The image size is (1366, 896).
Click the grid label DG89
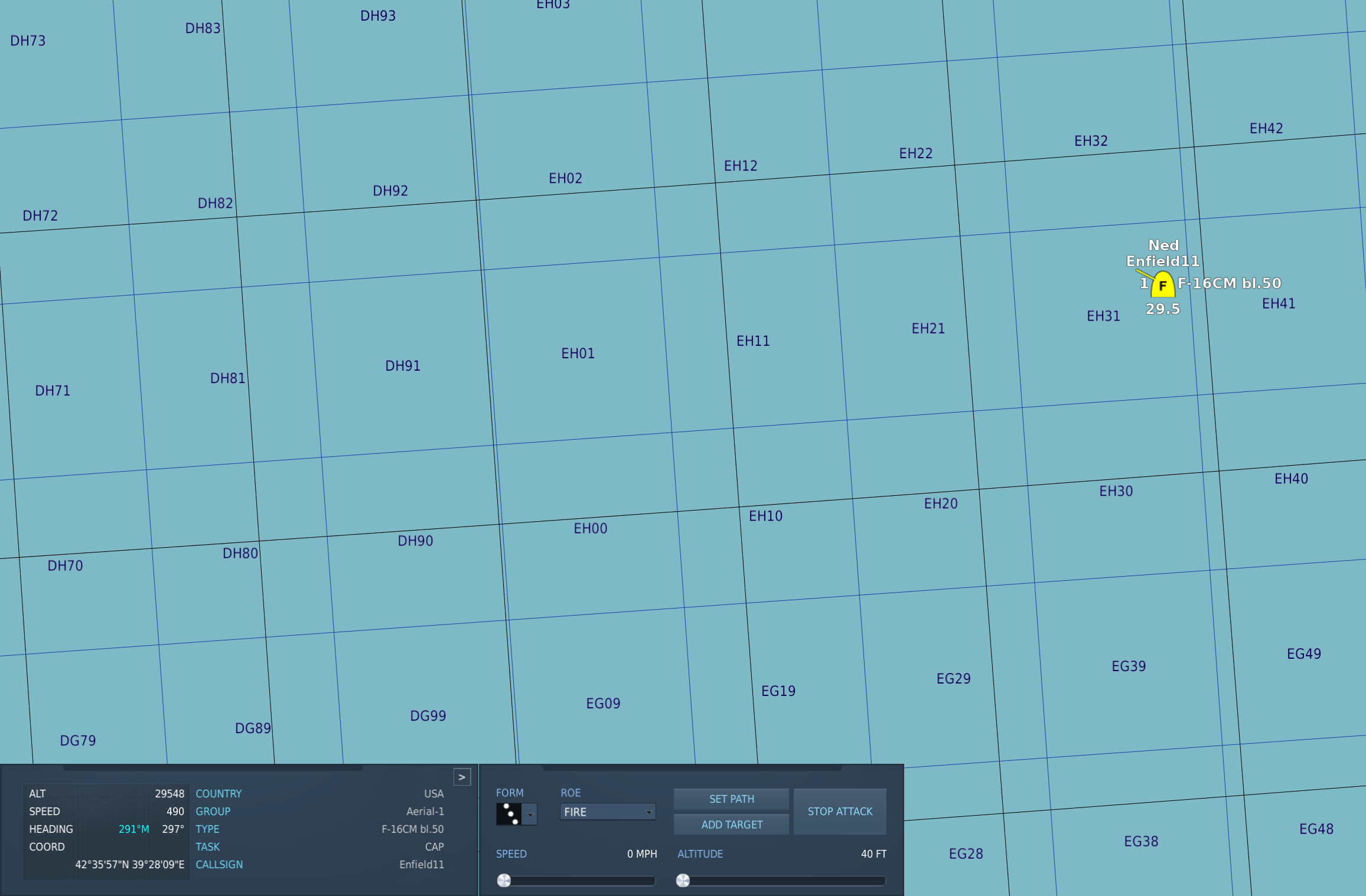[253, 729]
